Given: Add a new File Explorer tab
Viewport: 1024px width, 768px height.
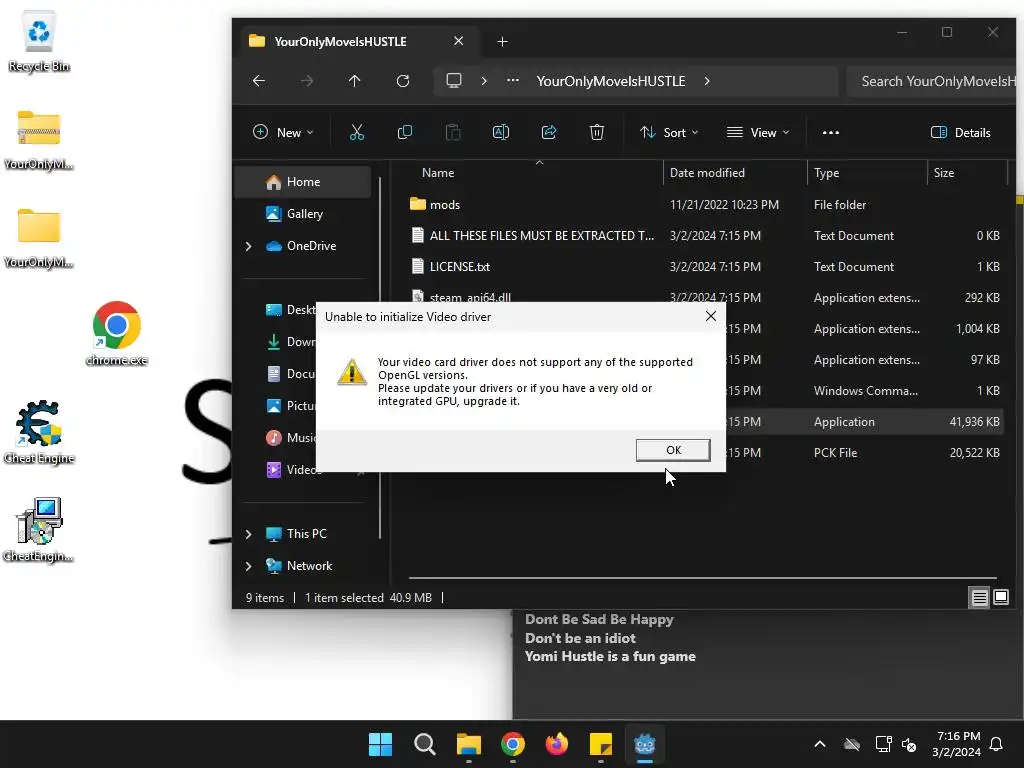Looking at the screenshot, I should [502, 42].
